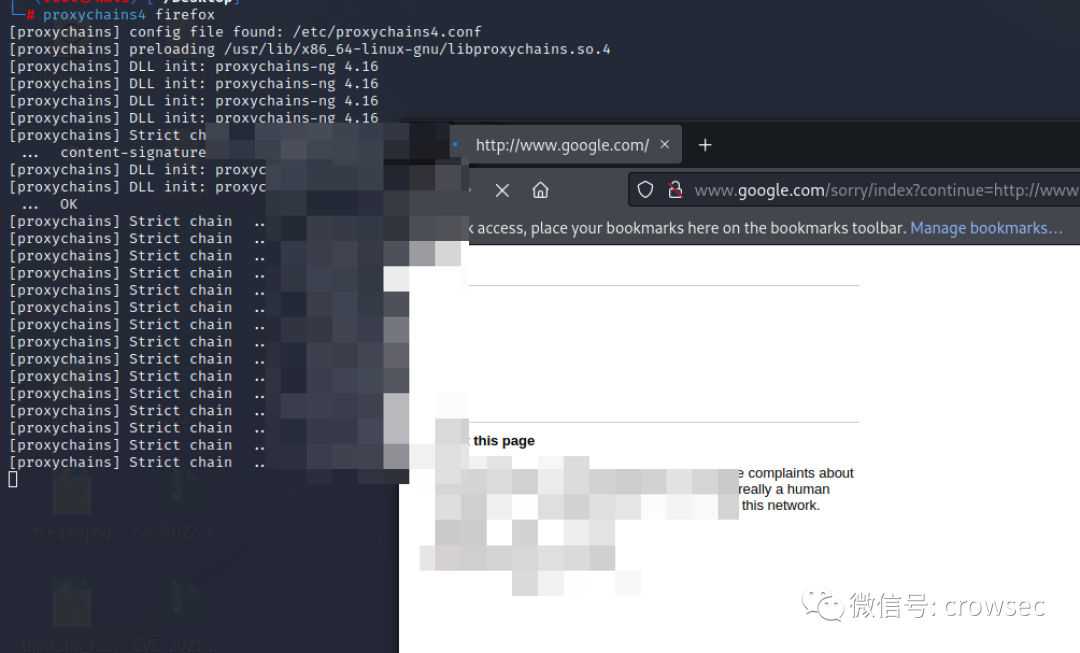The height and width of the screenshot is (653, 1080).
Task: Click the terminal cursor block at prompt
Action: [12, 479]
